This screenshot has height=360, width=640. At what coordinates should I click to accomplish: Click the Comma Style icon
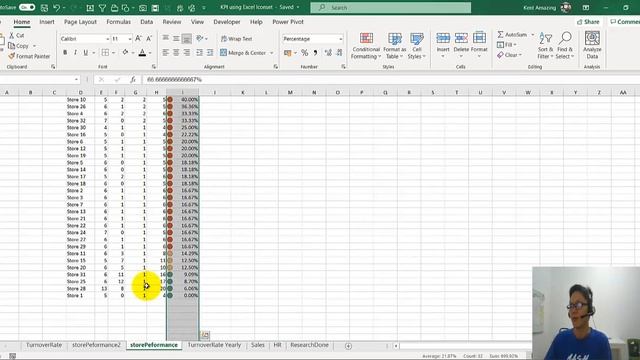pos(315,53)
